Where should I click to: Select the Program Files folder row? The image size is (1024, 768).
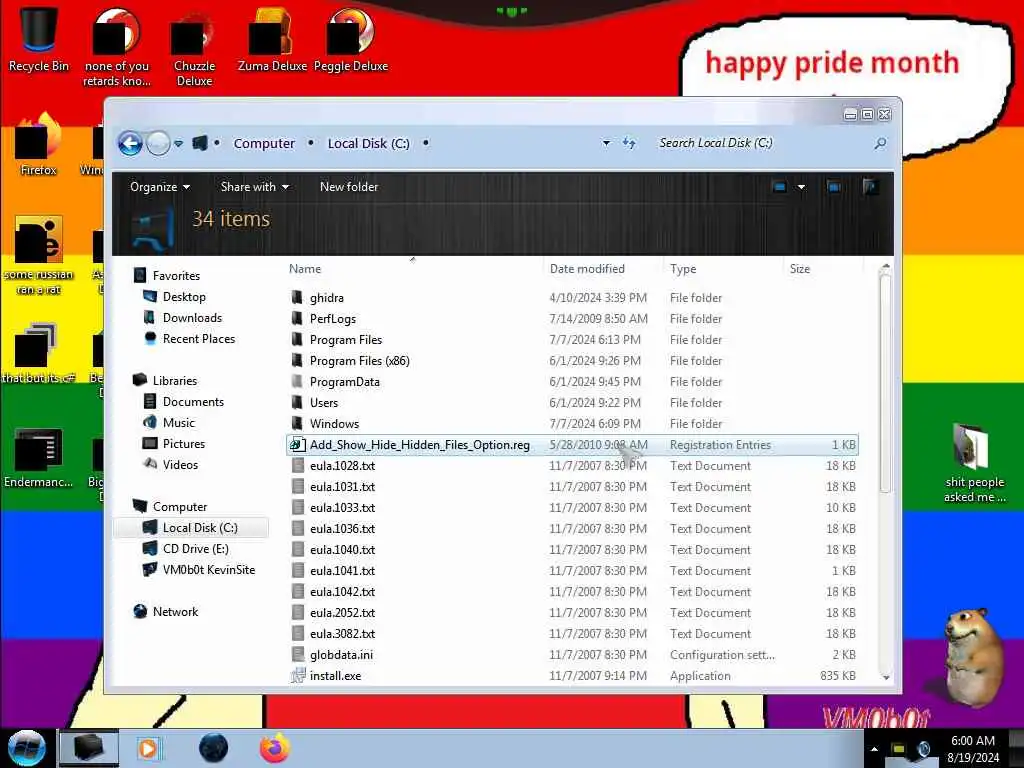[x=573, y=340]
